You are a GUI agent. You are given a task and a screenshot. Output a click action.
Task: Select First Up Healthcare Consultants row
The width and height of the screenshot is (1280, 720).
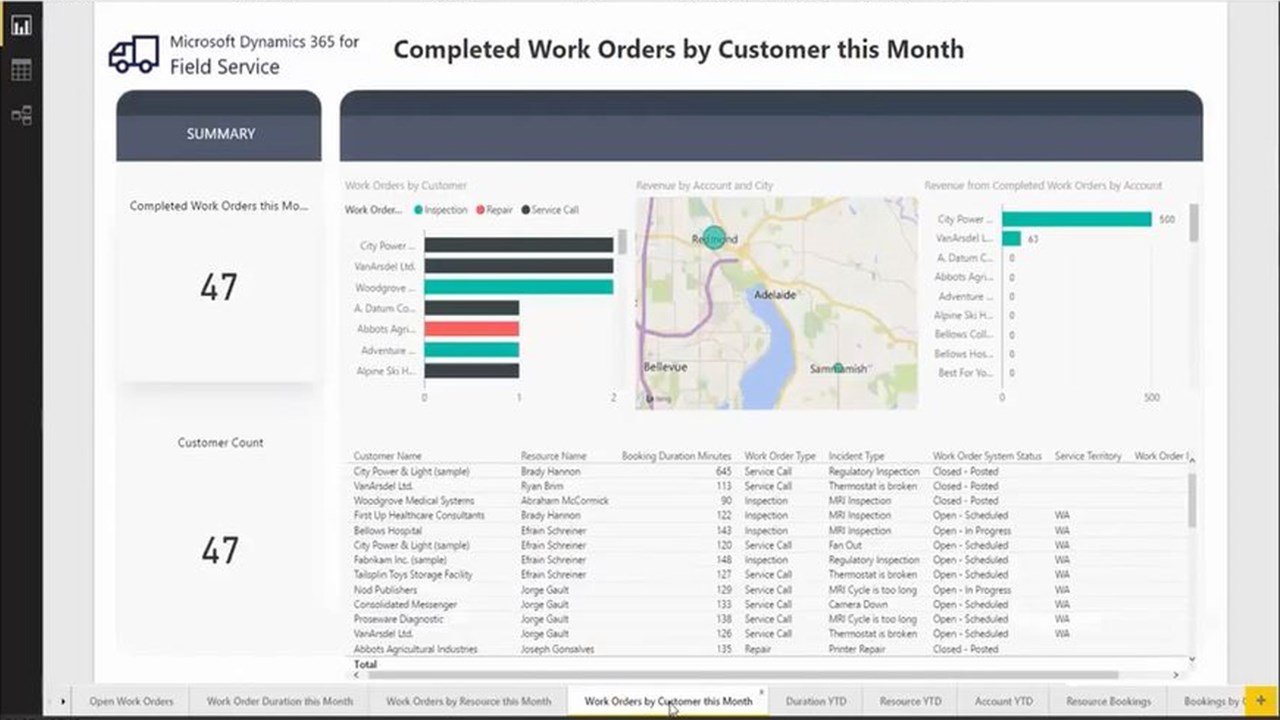click(x=771, y=515)
